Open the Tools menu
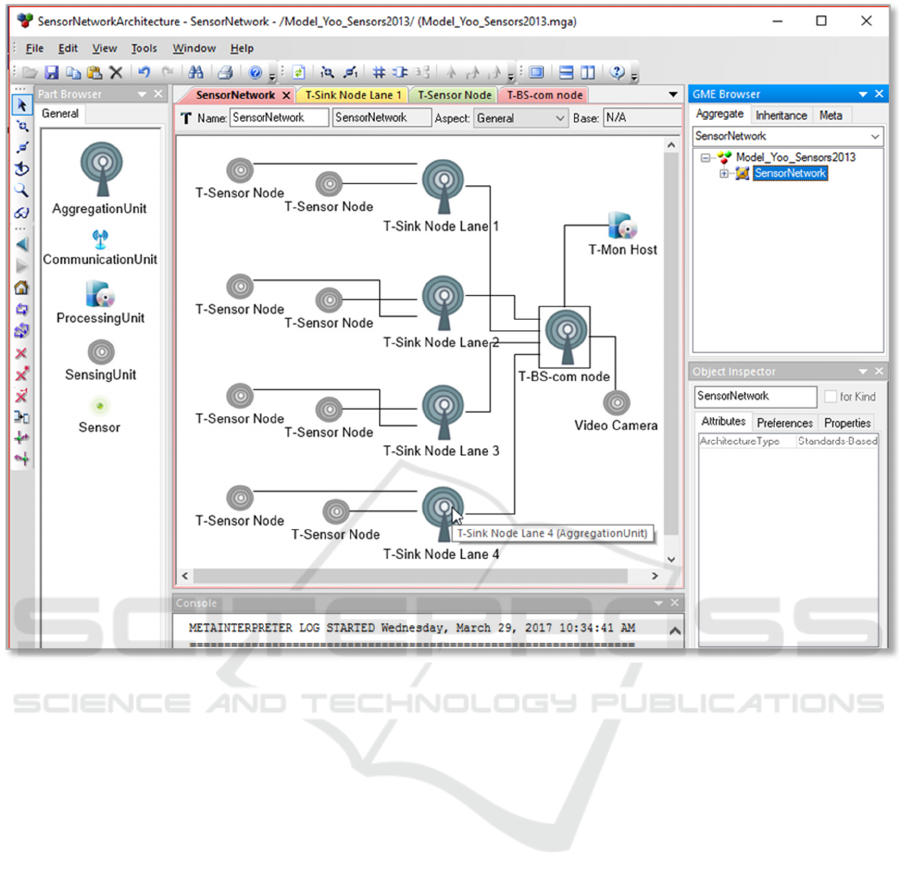 (x=144, y=48)
